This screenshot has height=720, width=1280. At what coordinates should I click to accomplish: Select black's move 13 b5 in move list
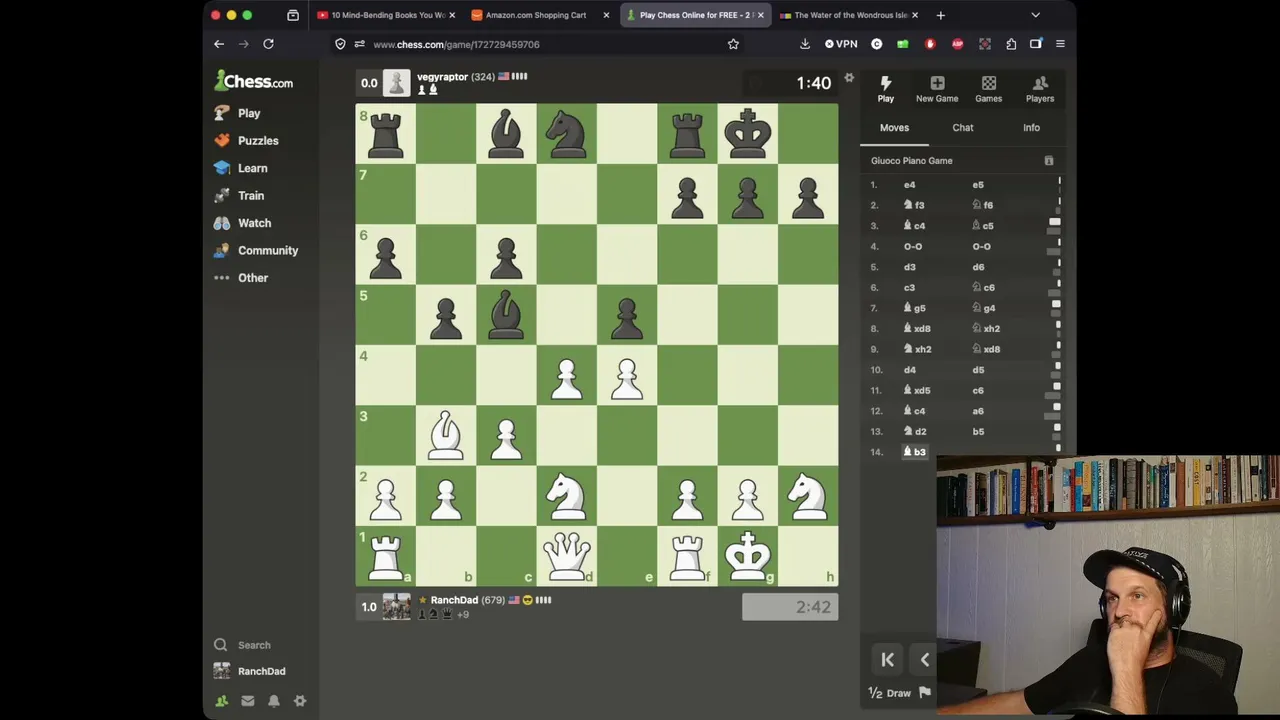978,432
